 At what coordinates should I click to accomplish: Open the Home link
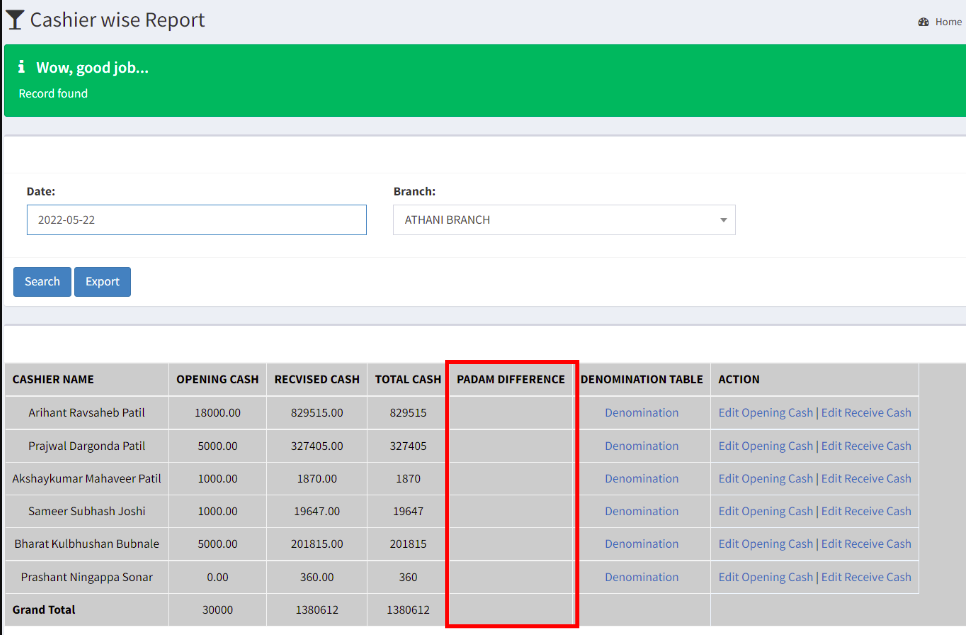(x=948, y=22)
